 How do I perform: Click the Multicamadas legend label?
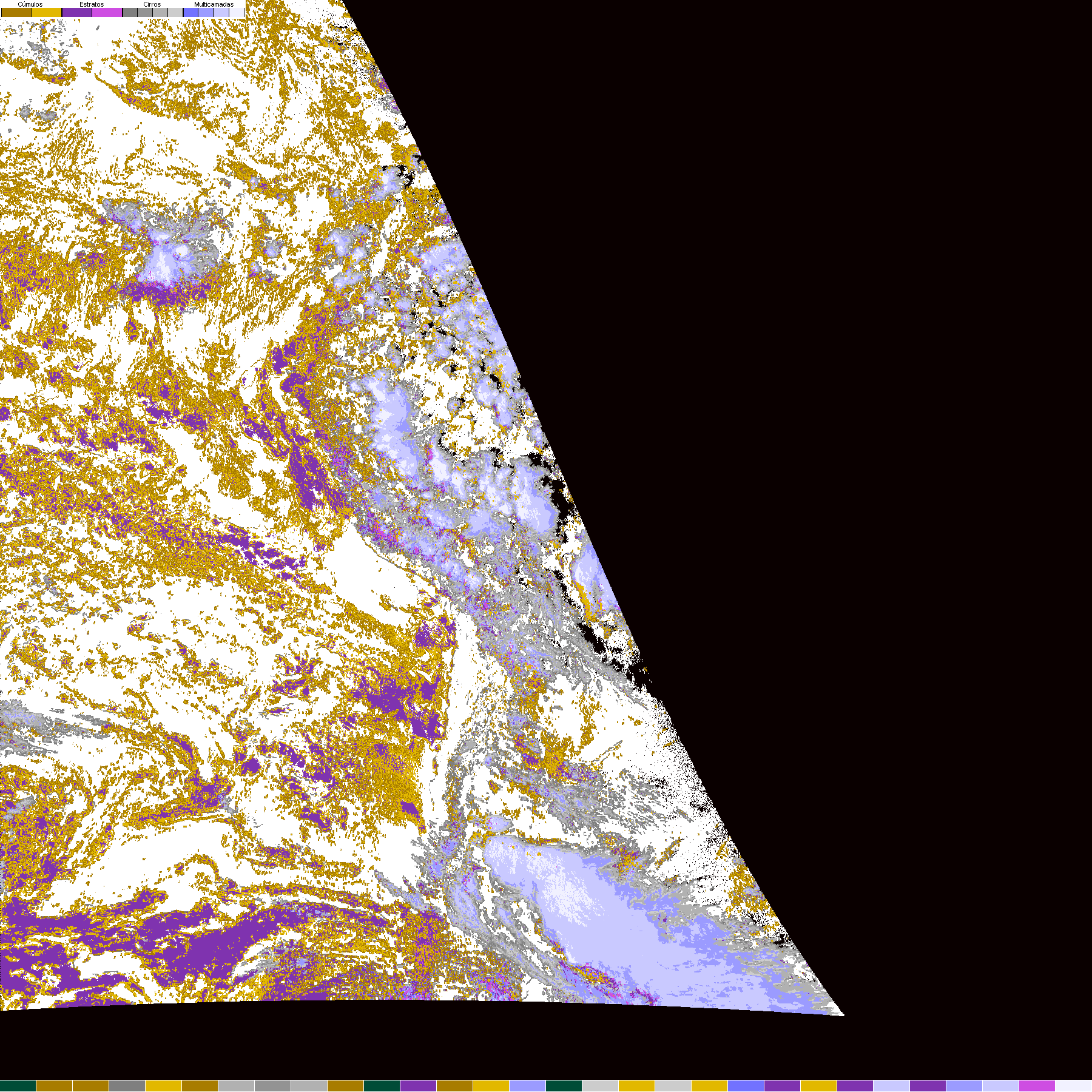tap(214, 4)
